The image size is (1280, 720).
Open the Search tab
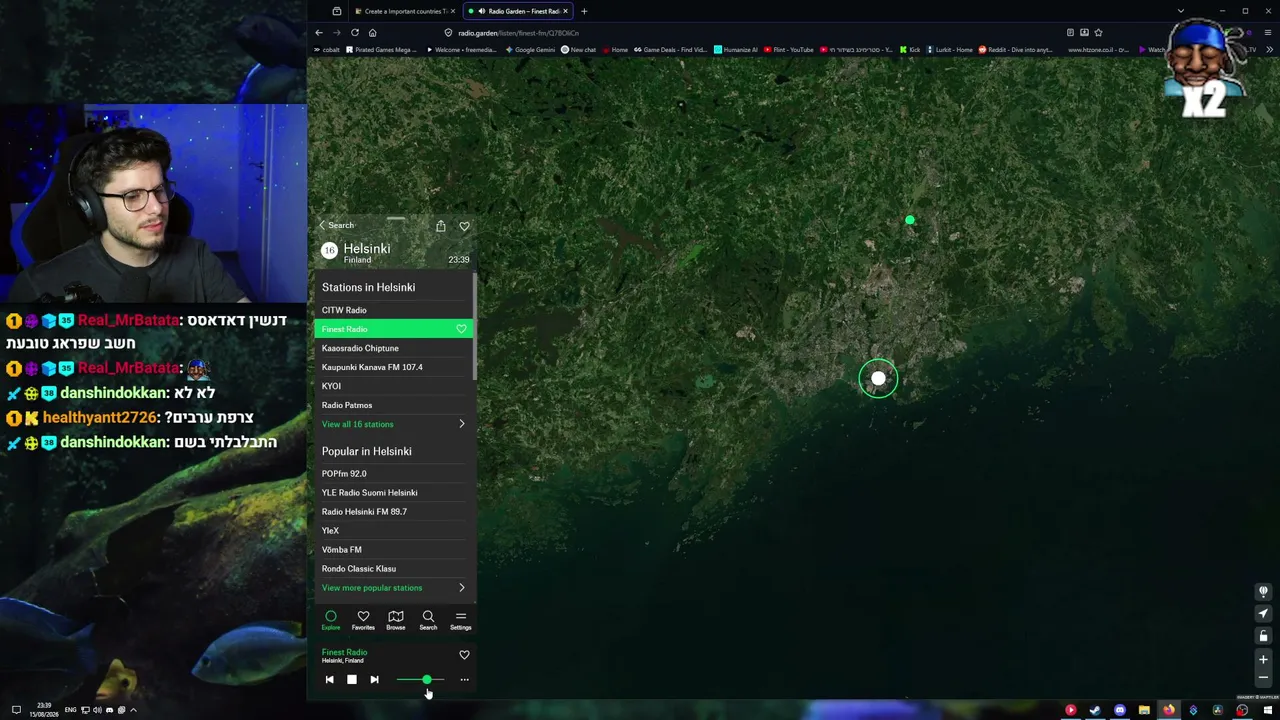(428, 620)
